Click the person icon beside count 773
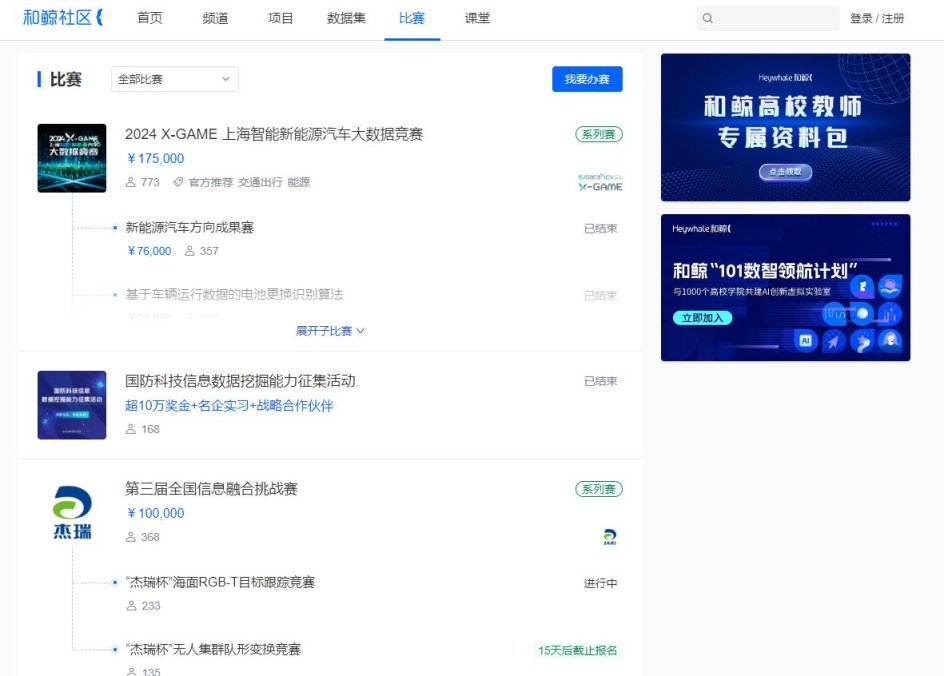The height and width of the screenshot is (676, 944). [130, 182]
